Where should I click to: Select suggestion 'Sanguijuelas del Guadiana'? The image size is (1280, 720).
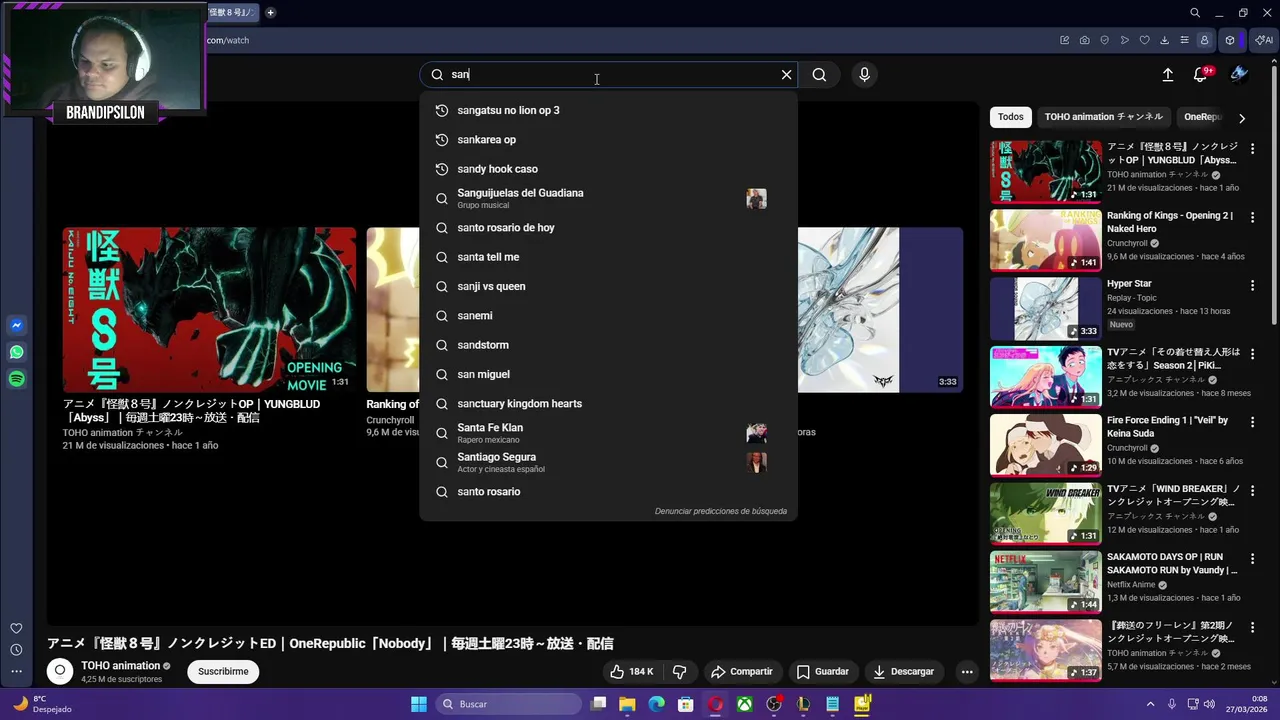[608, 198]
